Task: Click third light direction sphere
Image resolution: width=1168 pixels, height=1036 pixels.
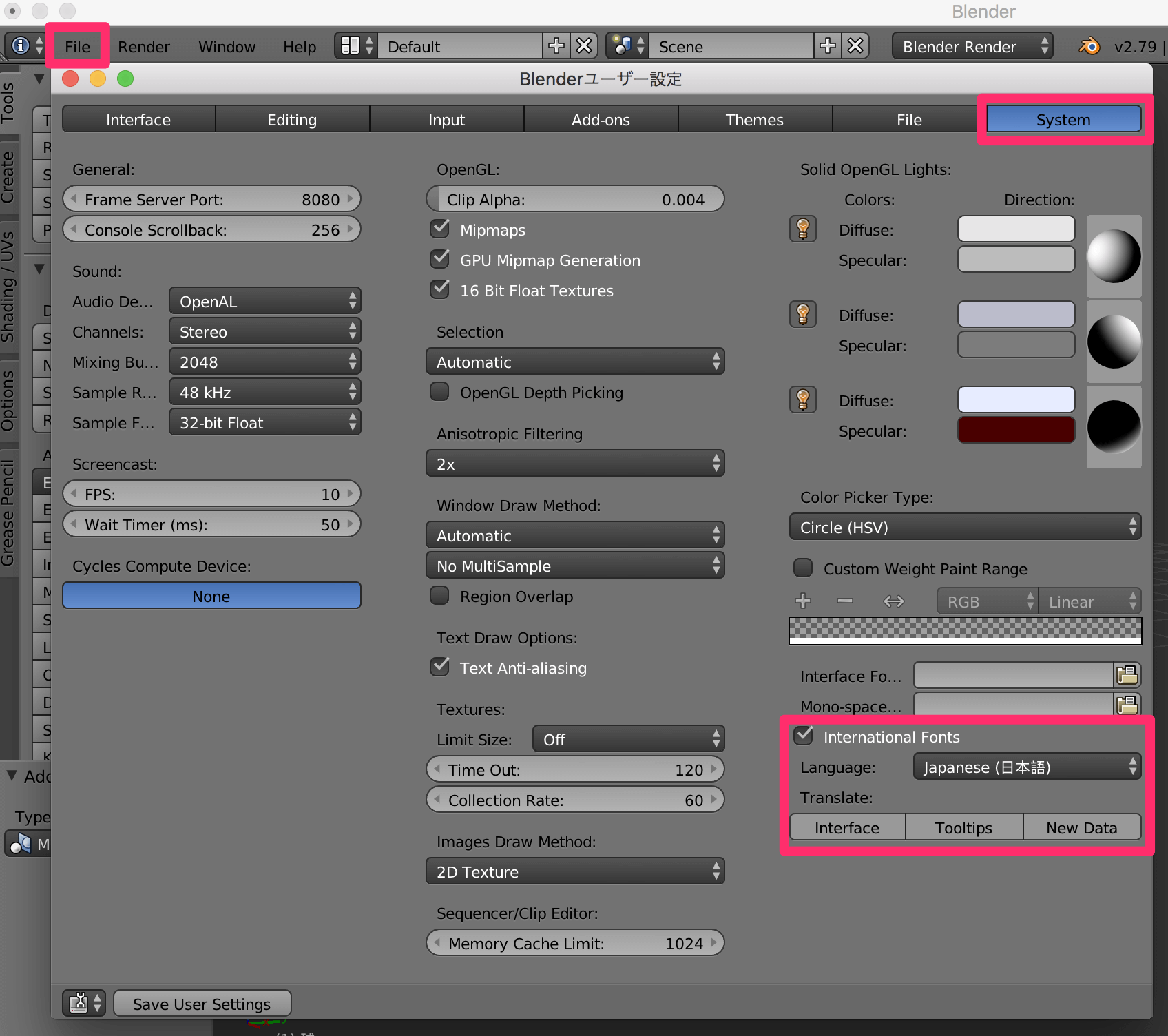Action: click(1114, 427)
